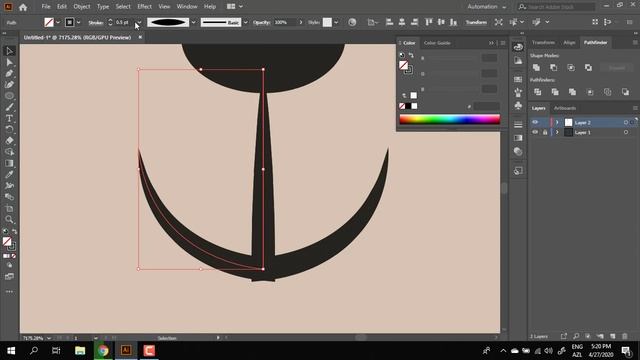
Task: Select the Zoom tool
Action: 9,220
